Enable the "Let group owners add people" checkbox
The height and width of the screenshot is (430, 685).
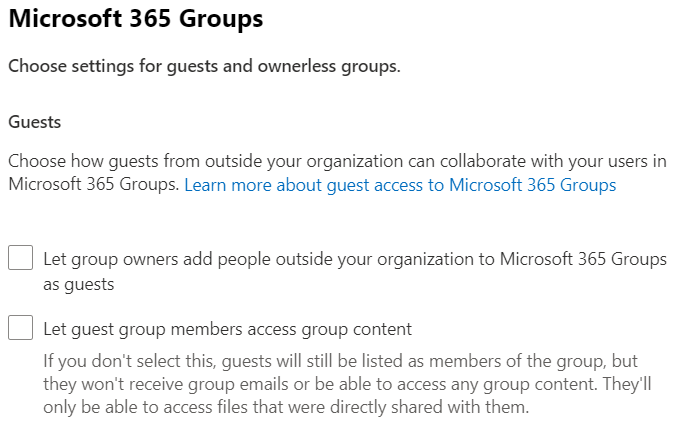click(x=20, y=259)
